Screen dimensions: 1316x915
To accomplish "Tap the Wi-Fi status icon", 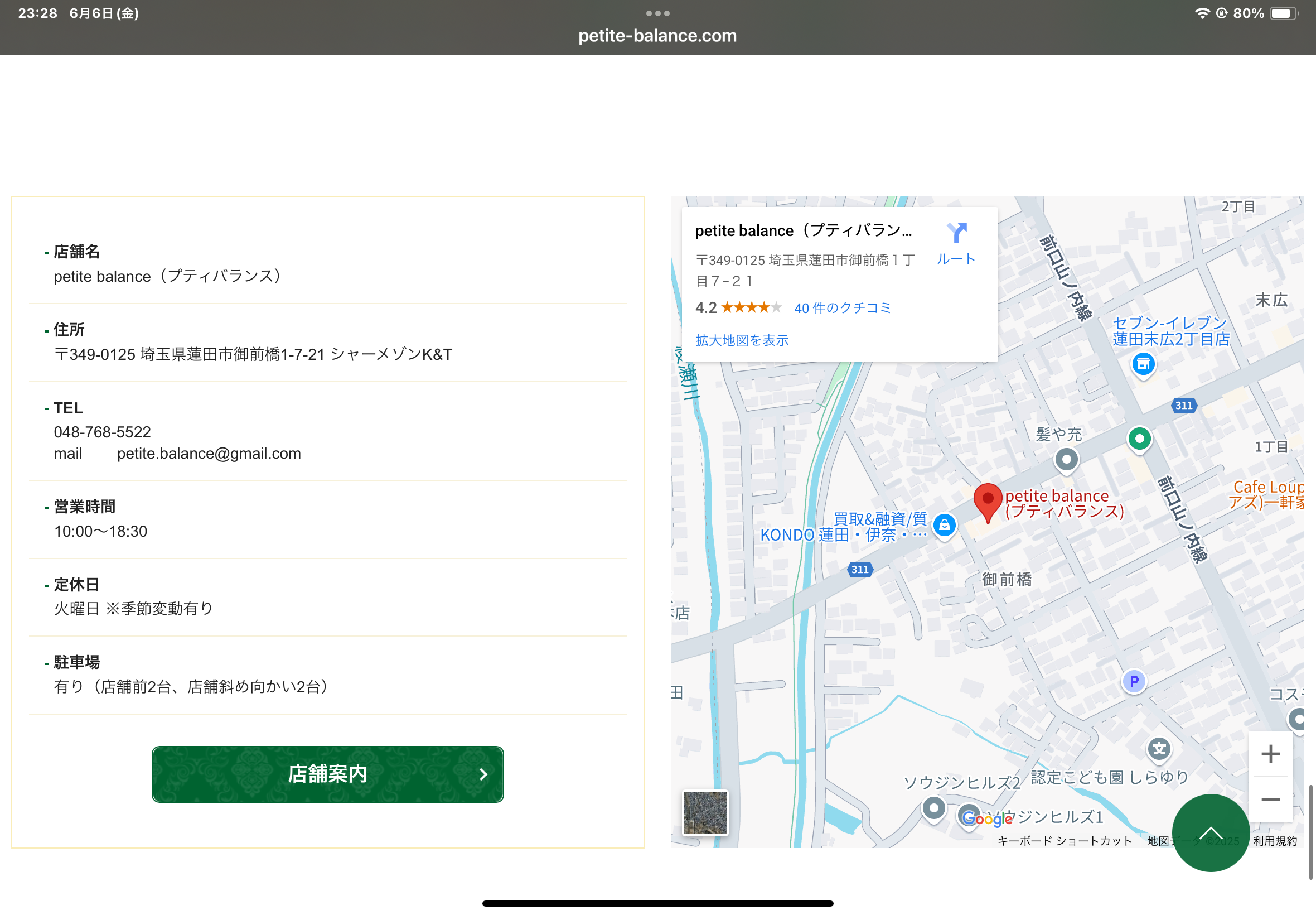I will (x=1202, y=13).
